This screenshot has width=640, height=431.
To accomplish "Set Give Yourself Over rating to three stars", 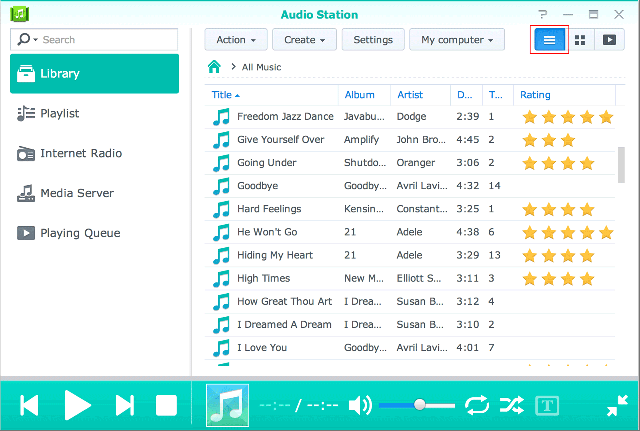I will [x=568, y=140].
